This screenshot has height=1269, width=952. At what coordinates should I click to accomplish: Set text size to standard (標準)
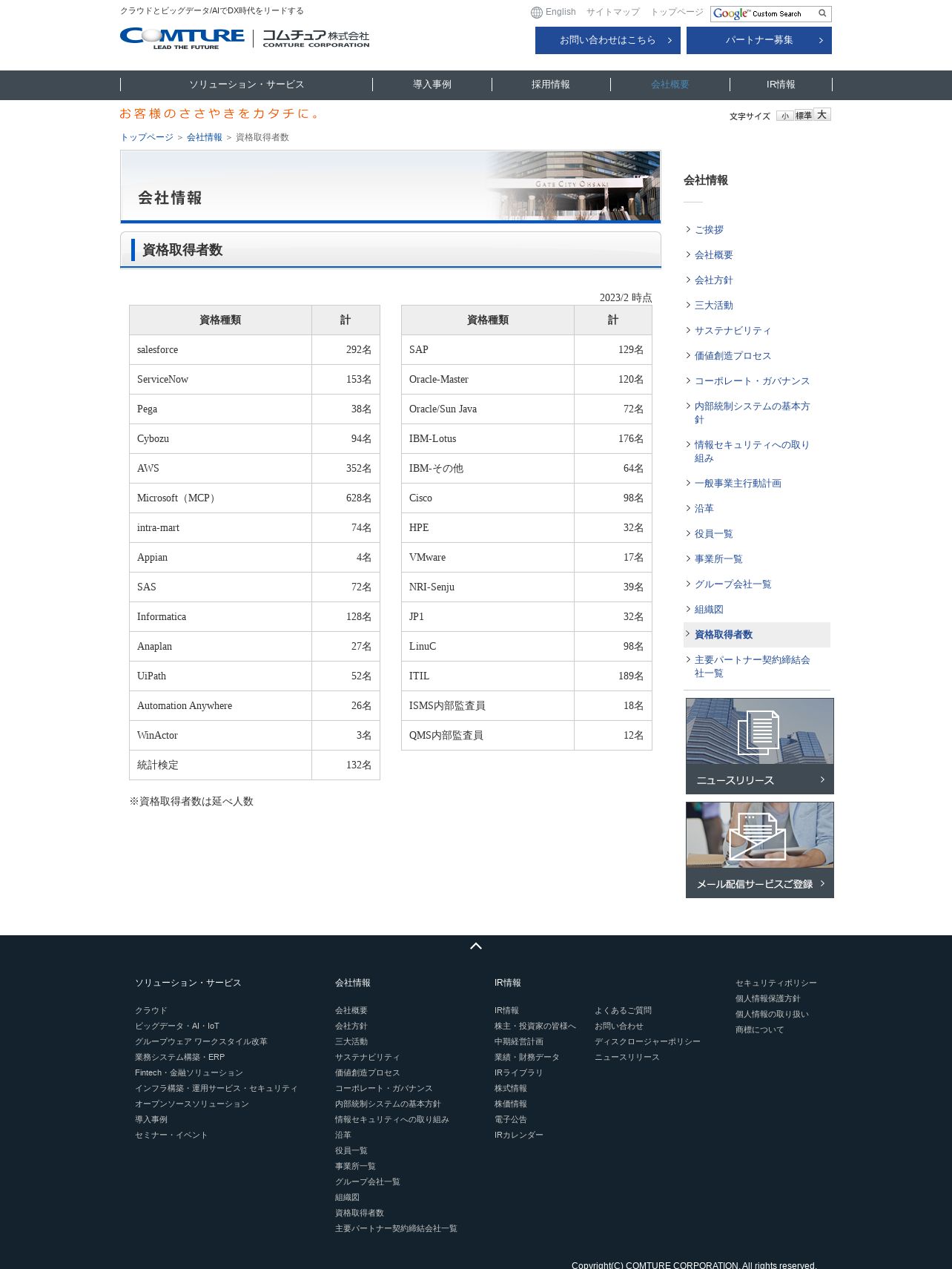tap(803, 115)
